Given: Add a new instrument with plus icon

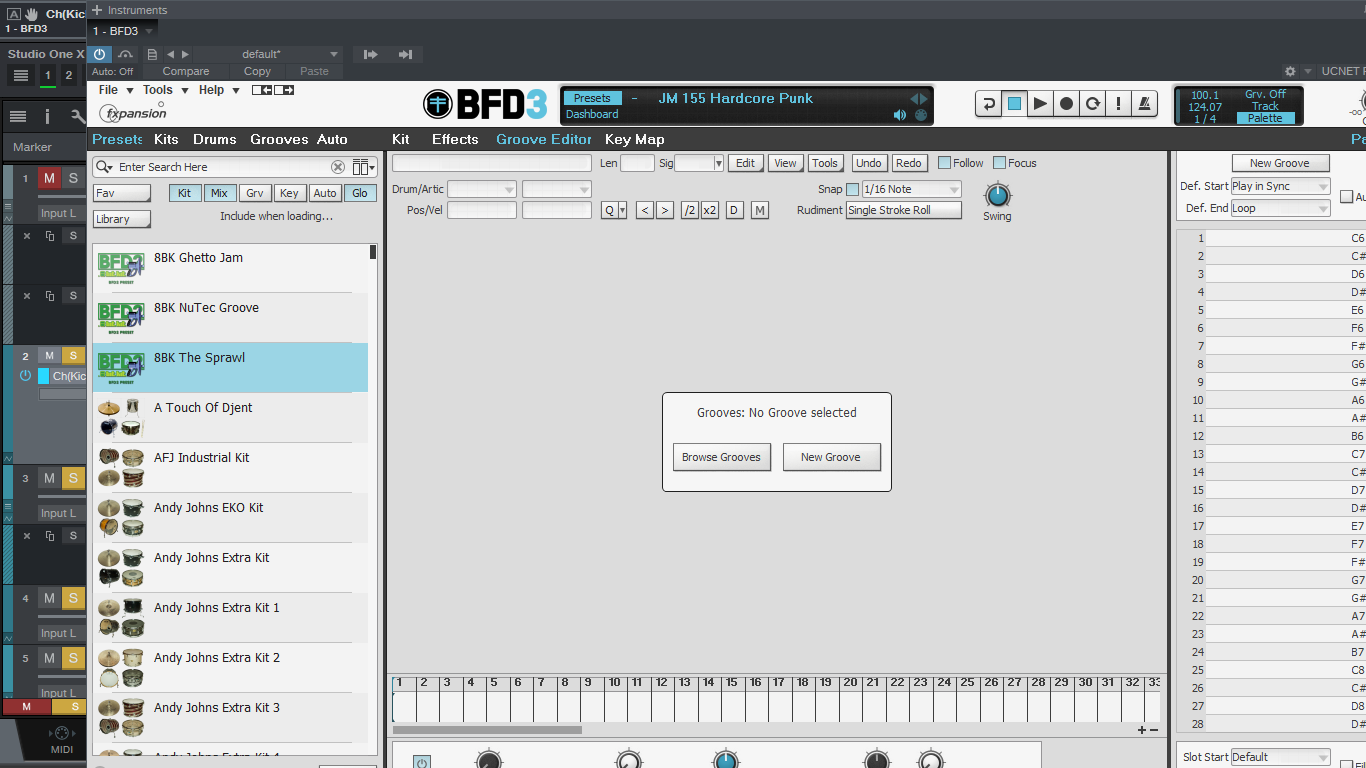Looking at the screenshot, I should point(97,10).
